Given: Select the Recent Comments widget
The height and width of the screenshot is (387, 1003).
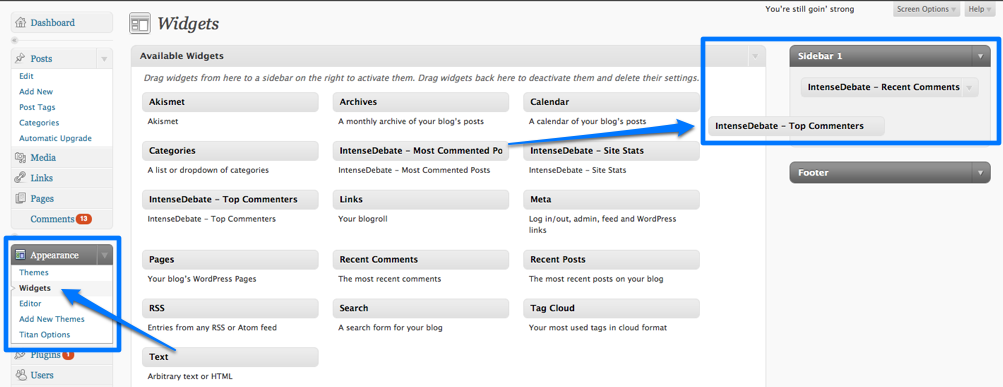Looking at the screenshot, I should (421, 260).
